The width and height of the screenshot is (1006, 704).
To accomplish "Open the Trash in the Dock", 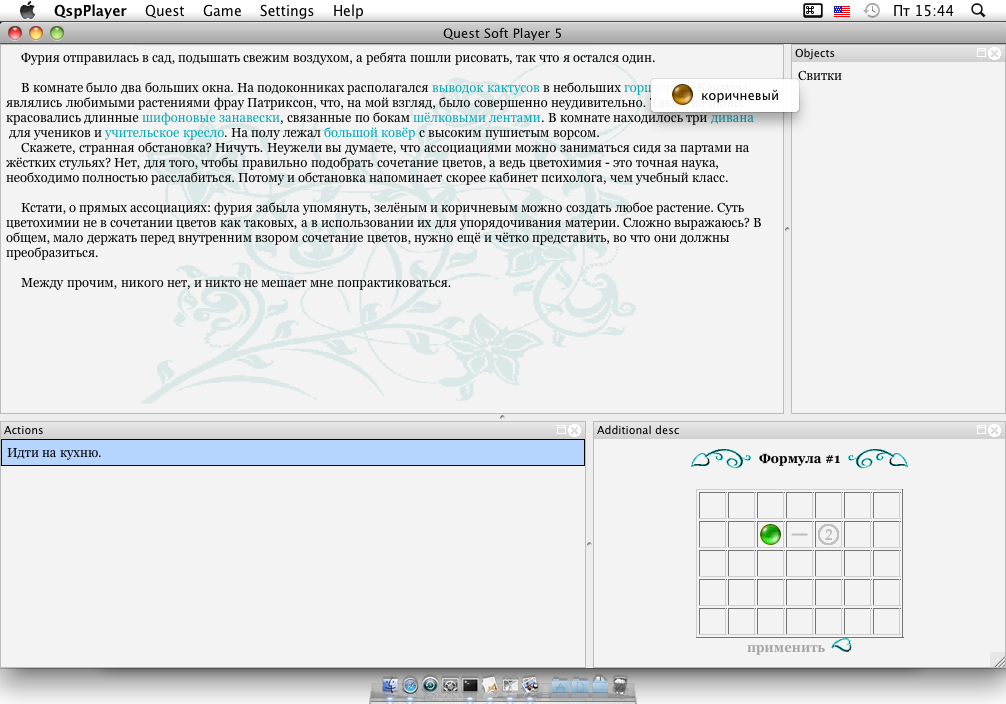I will coord(620,686).
